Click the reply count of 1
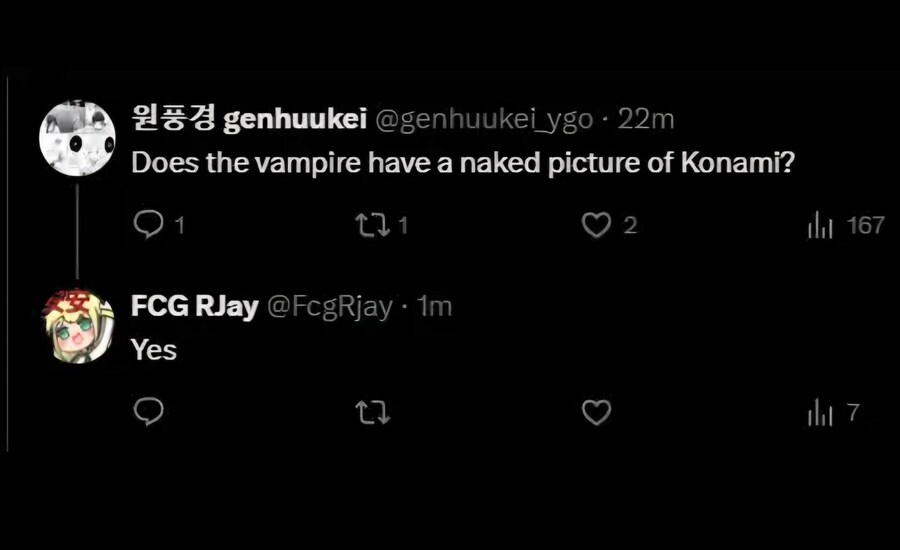Image resolution: width=900 pixels, height=550 pixels. coord(180,225)
